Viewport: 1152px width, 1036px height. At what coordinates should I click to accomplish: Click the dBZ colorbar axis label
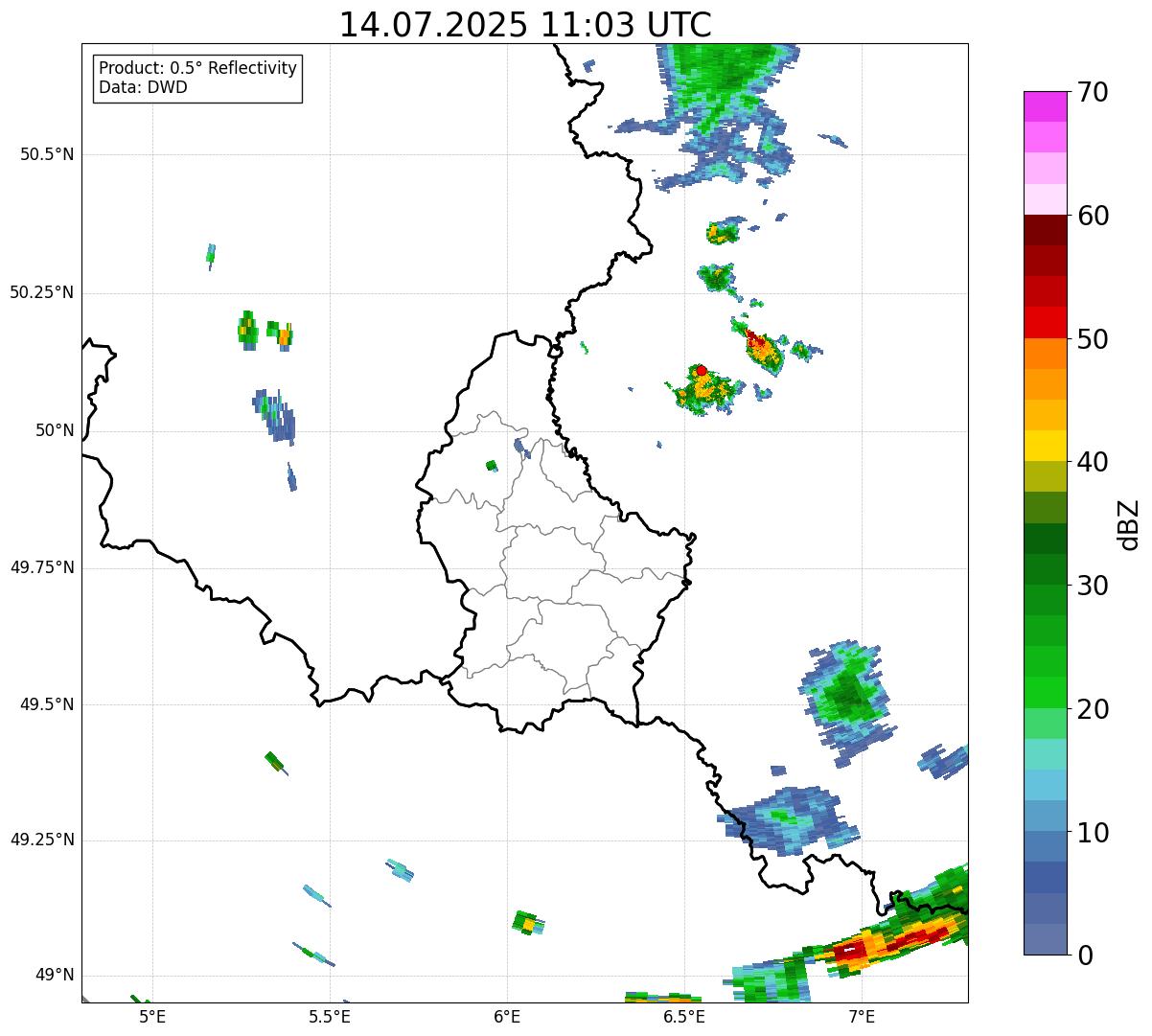click(x=1130, y=524)
